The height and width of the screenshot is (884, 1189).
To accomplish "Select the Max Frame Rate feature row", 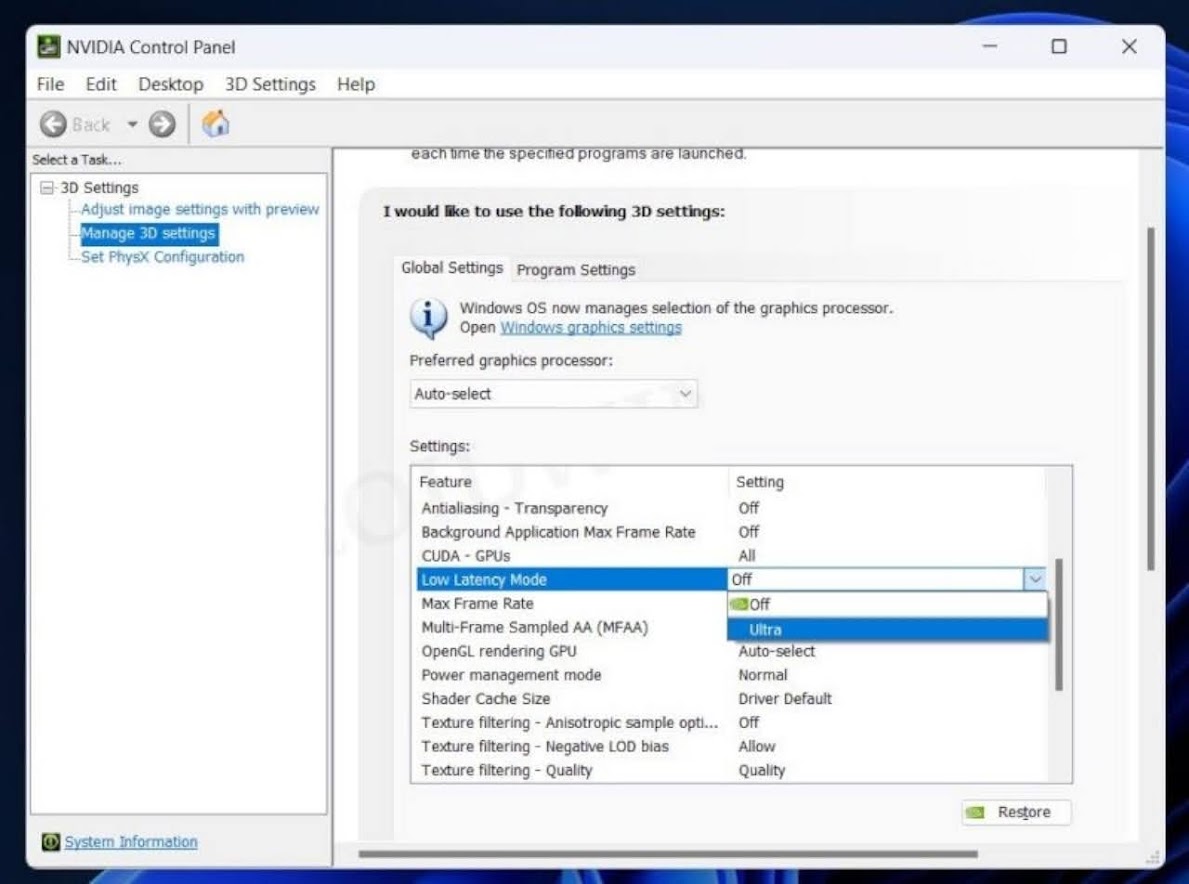I will pos(573,603).
